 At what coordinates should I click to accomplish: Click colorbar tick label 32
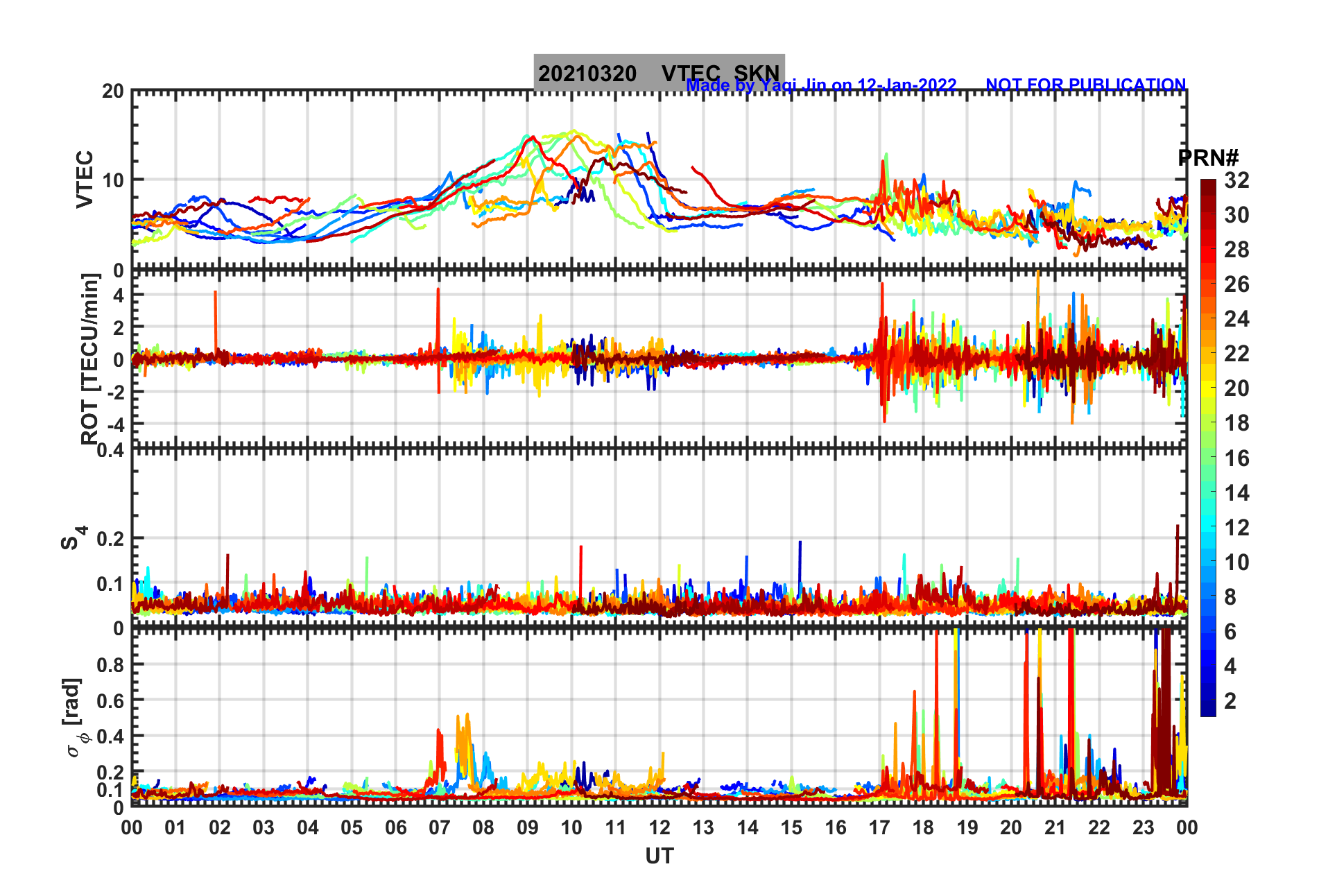pos(1236,180)
